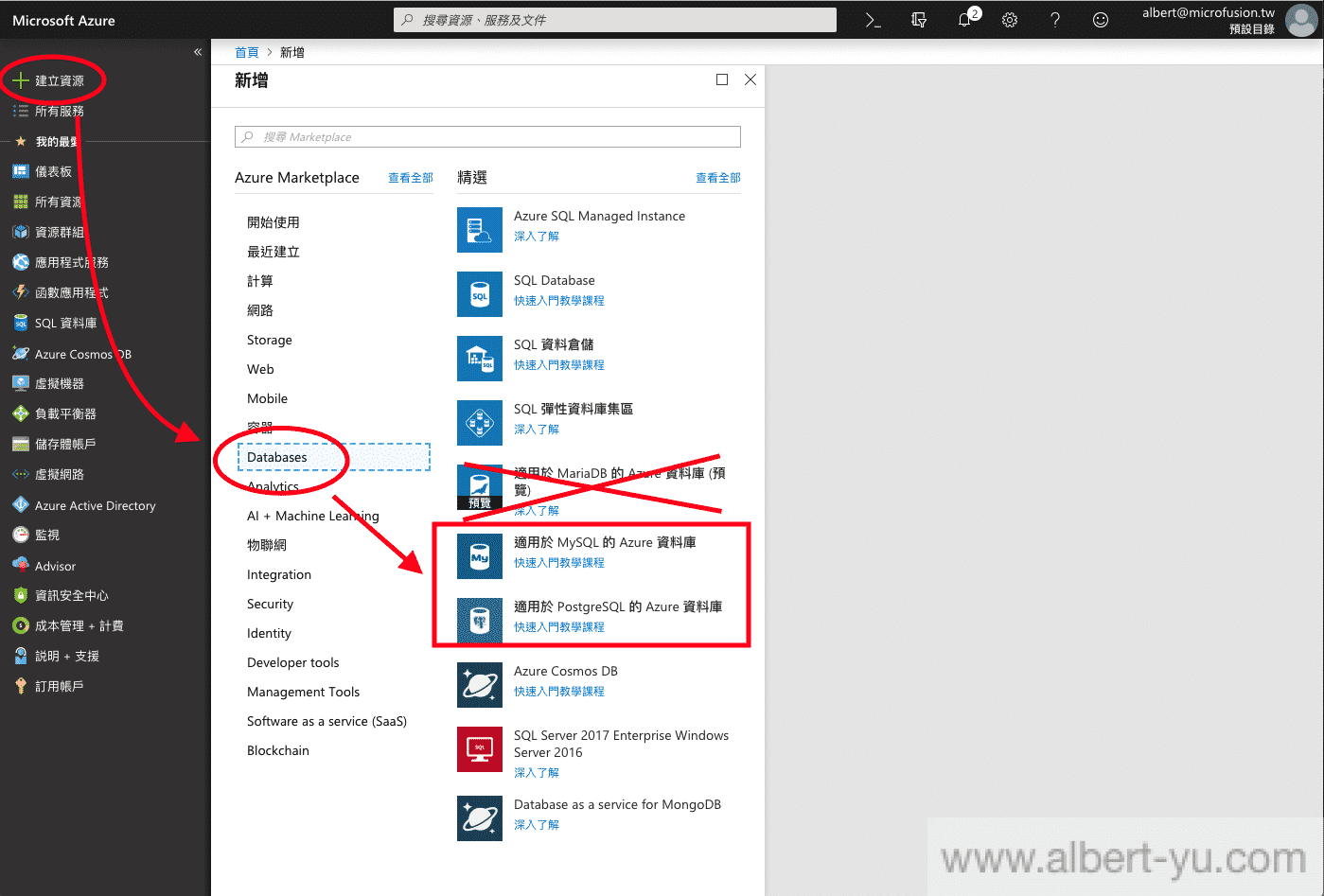Select Developer tools category

(293, 662)
